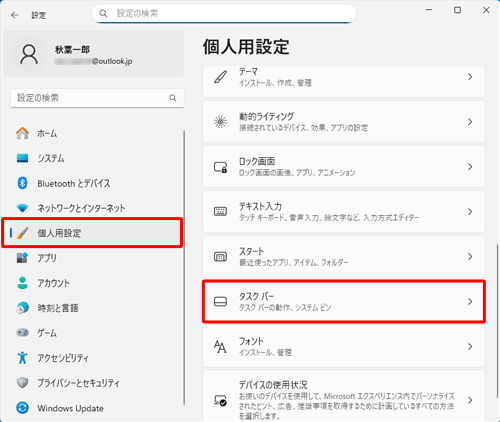
Task: Click the back arrow in settings header
Action: tap(15, 15)
